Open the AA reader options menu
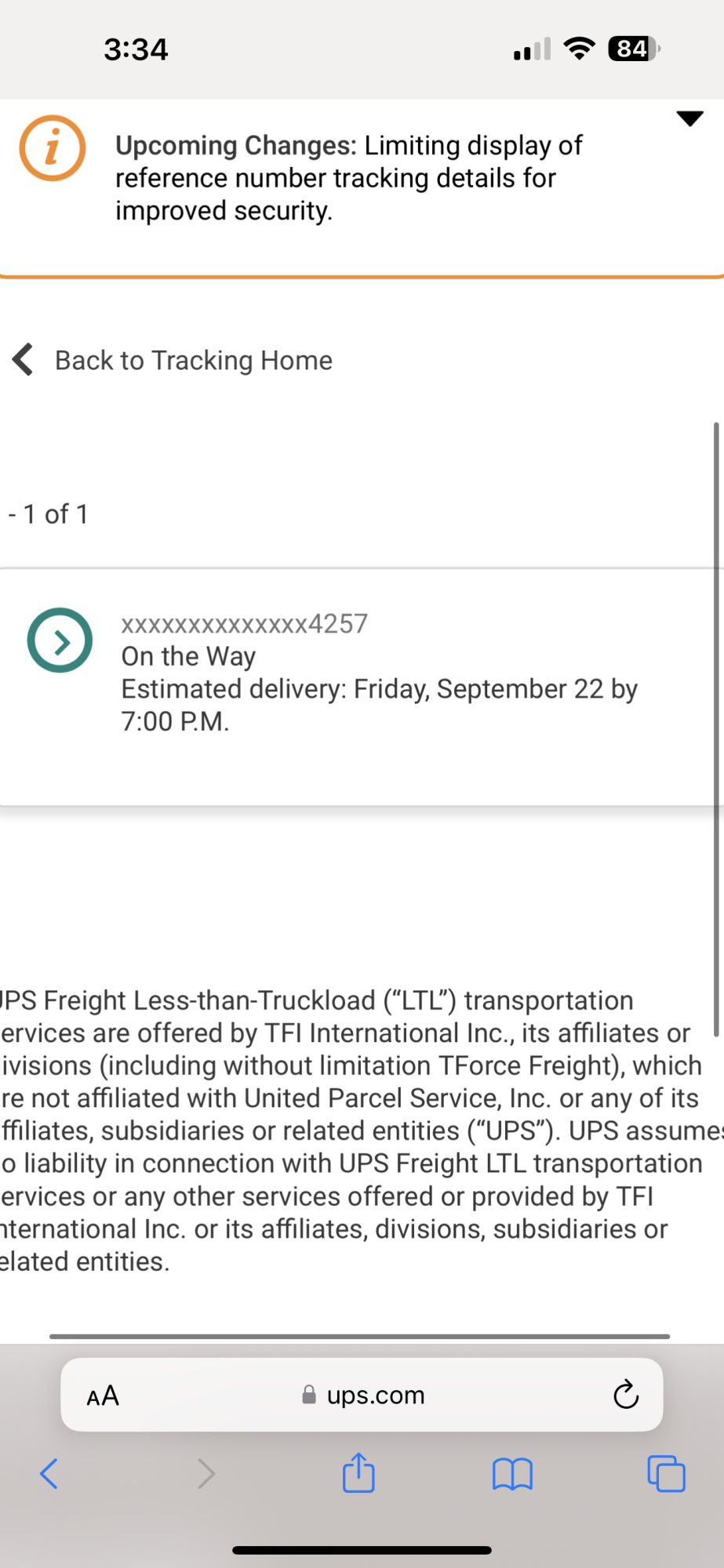724x1568 pixels. pyautogui.click(x=103, y=1396)
